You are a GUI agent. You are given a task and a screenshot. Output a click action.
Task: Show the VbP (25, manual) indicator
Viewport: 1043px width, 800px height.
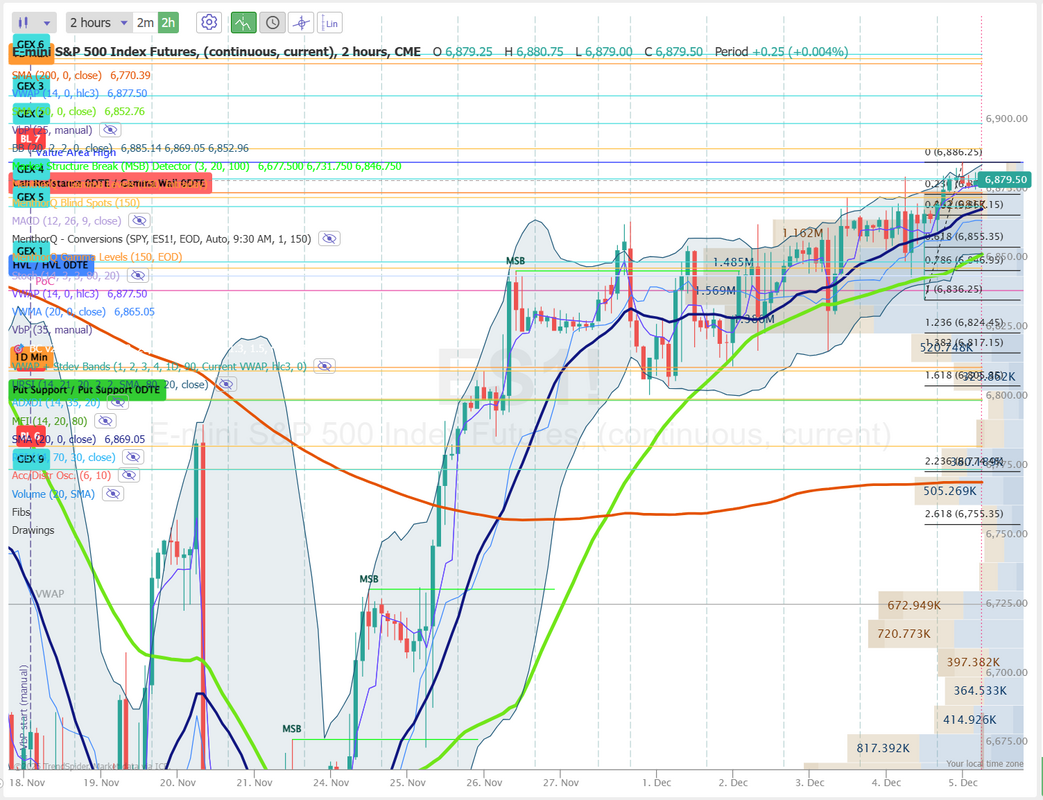click(x=111, y=130)
